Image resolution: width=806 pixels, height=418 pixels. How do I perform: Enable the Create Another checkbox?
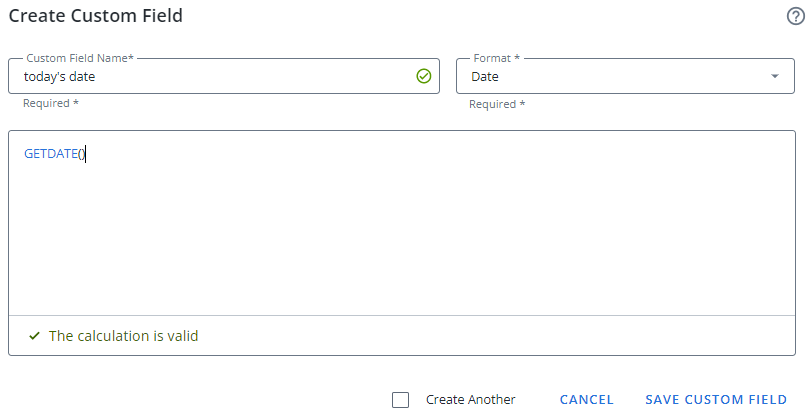click(x=401, y=400)
